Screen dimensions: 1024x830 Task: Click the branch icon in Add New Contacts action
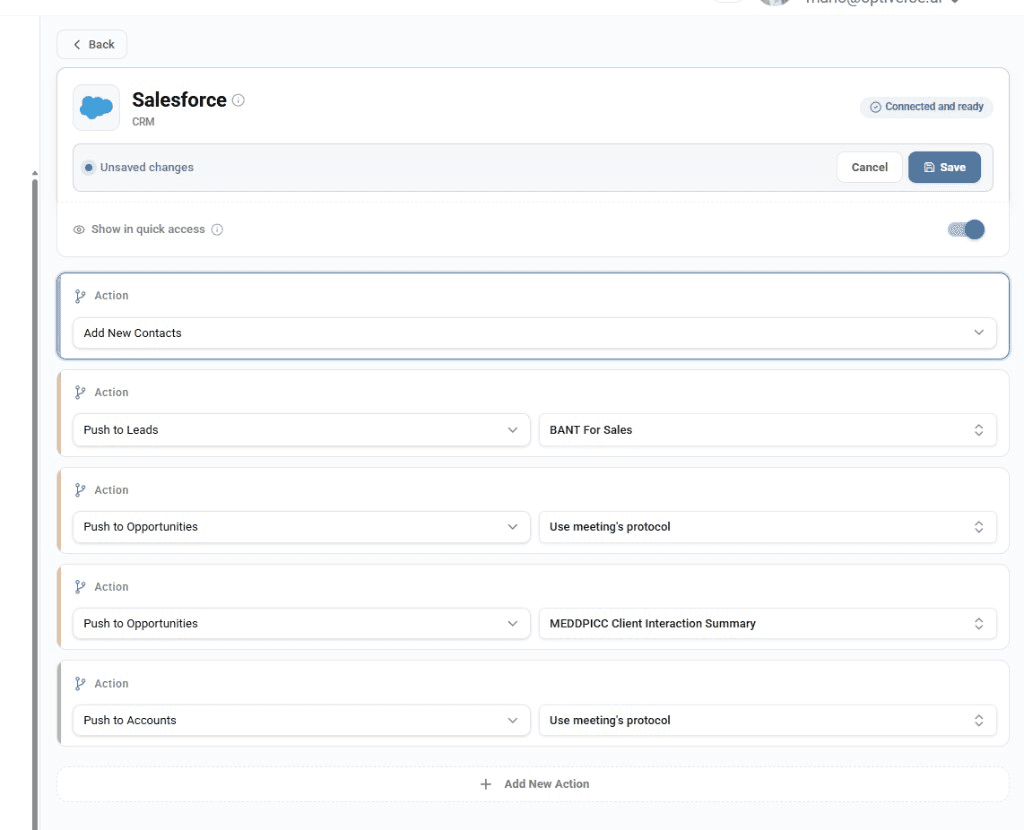[80, 296]
